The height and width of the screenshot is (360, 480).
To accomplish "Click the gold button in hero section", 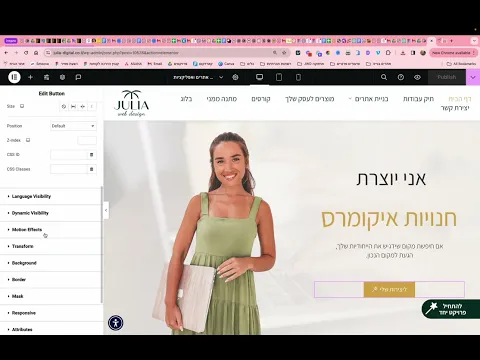I will point(389,289).
